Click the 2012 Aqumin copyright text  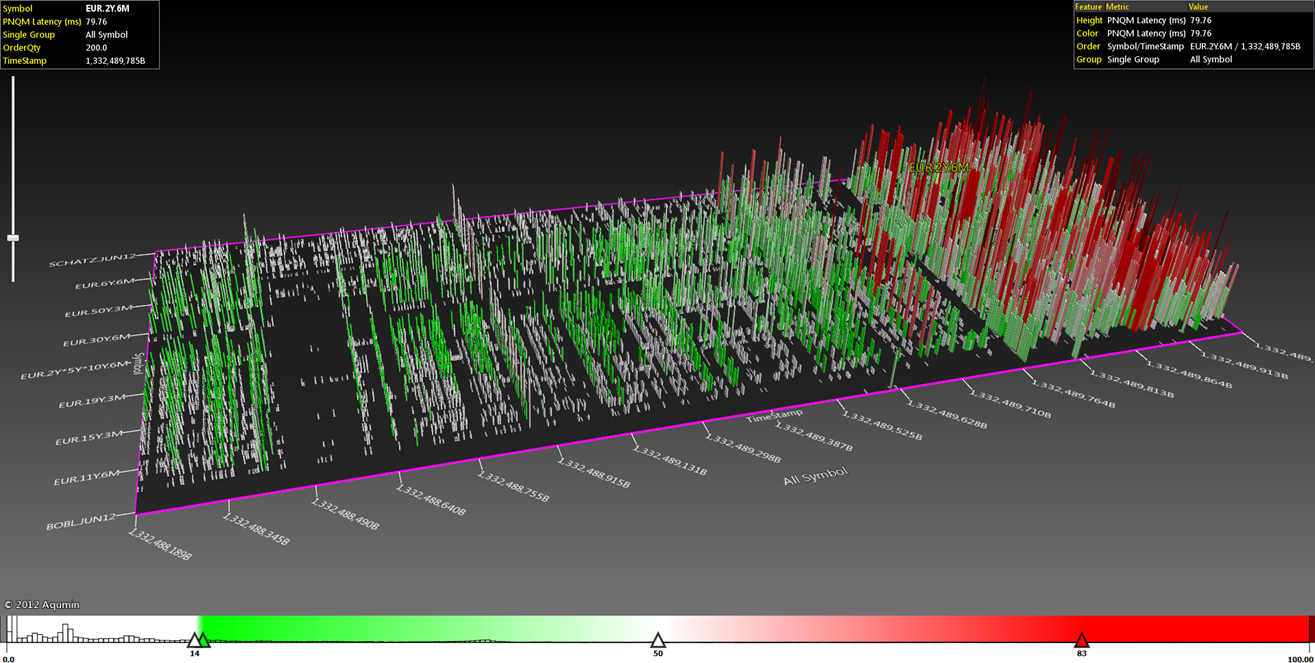pyautogui.click(x=41, y=604)
